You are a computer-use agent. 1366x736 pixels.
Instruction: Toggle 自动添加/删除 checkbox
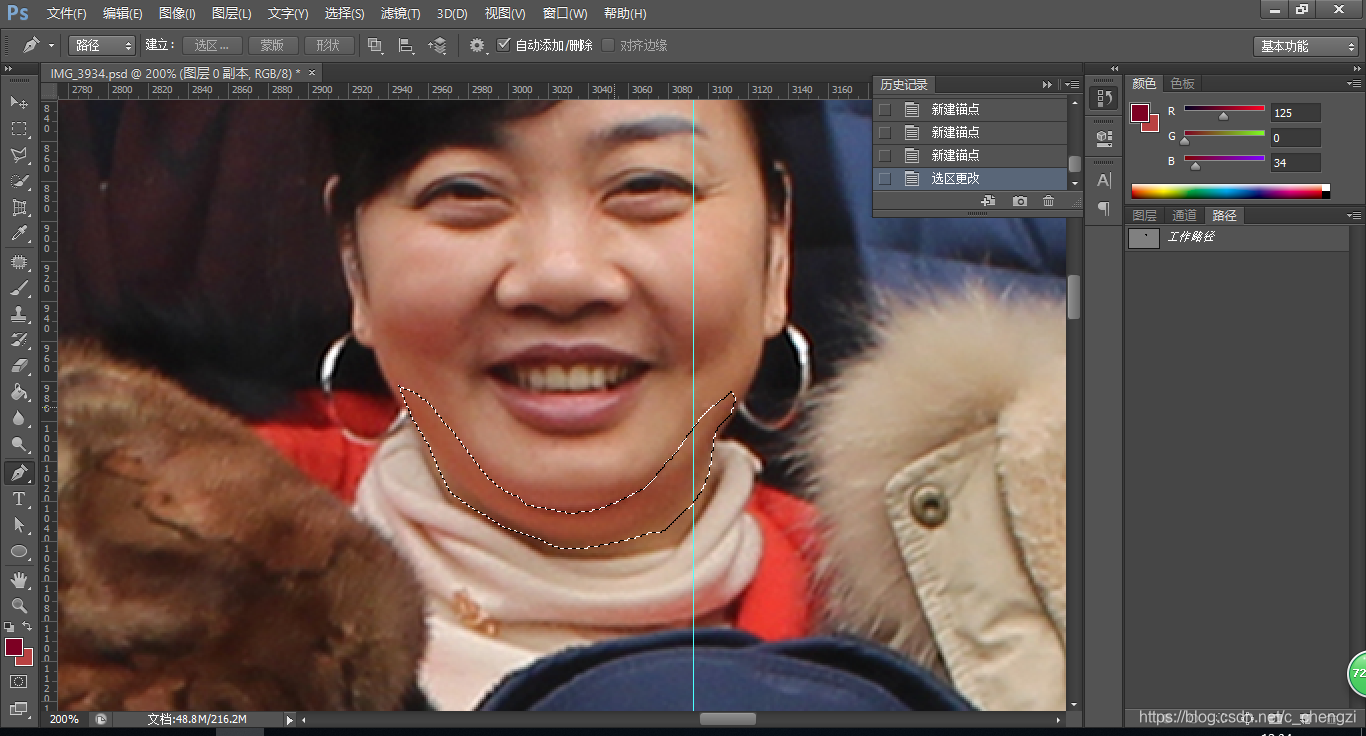pyautogui.click(x=504, y=45)
